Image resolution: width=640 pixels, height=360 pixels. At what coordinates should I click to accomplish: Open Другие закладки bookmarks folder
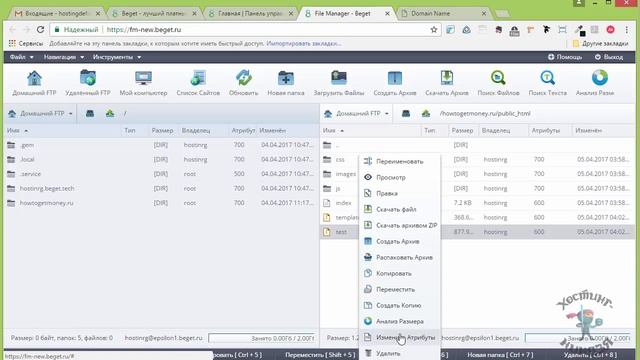pyautogui.click(x=600, y=43)
